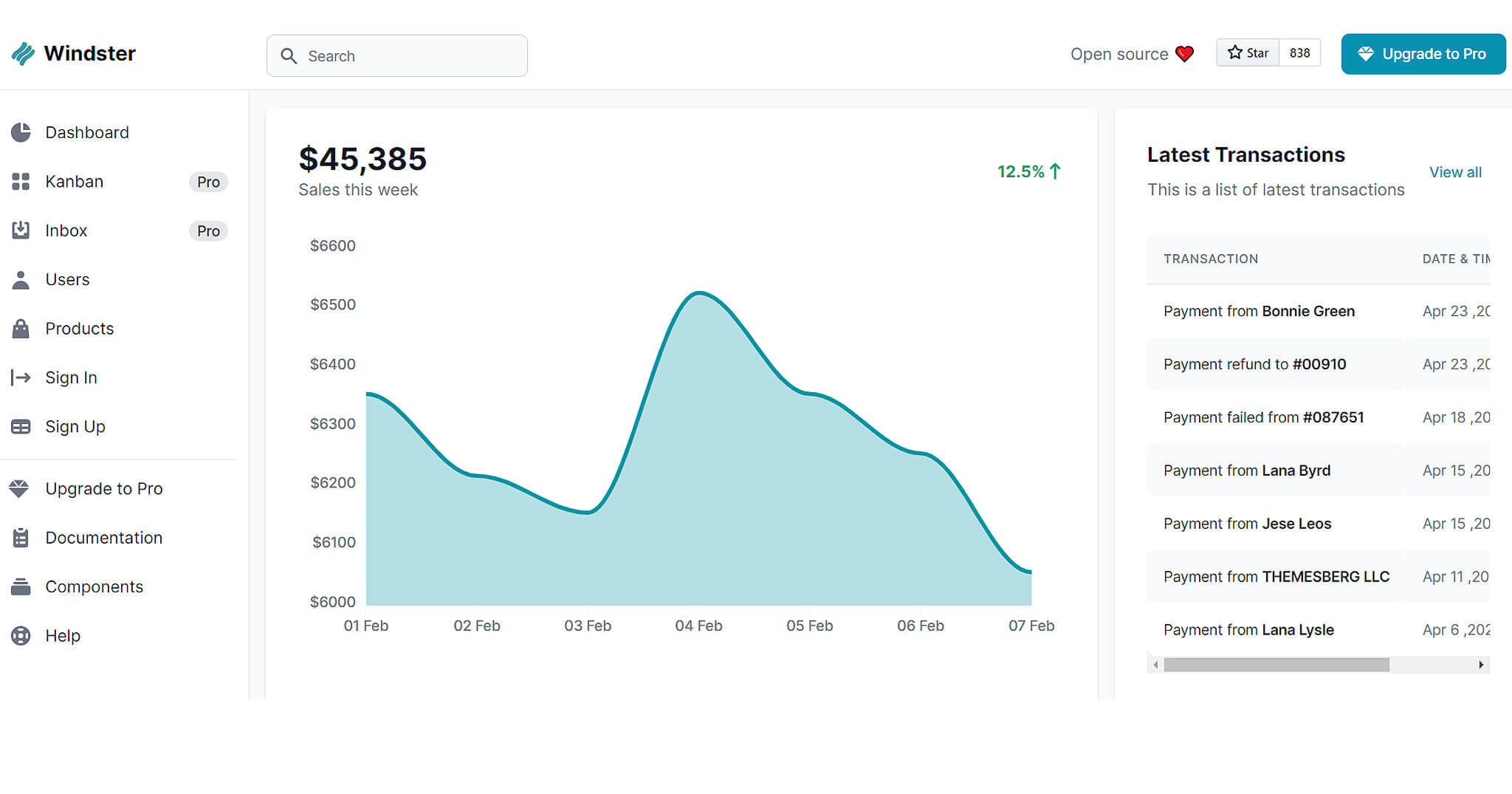Click the scrollbar left arrow

pos(1156,665)
